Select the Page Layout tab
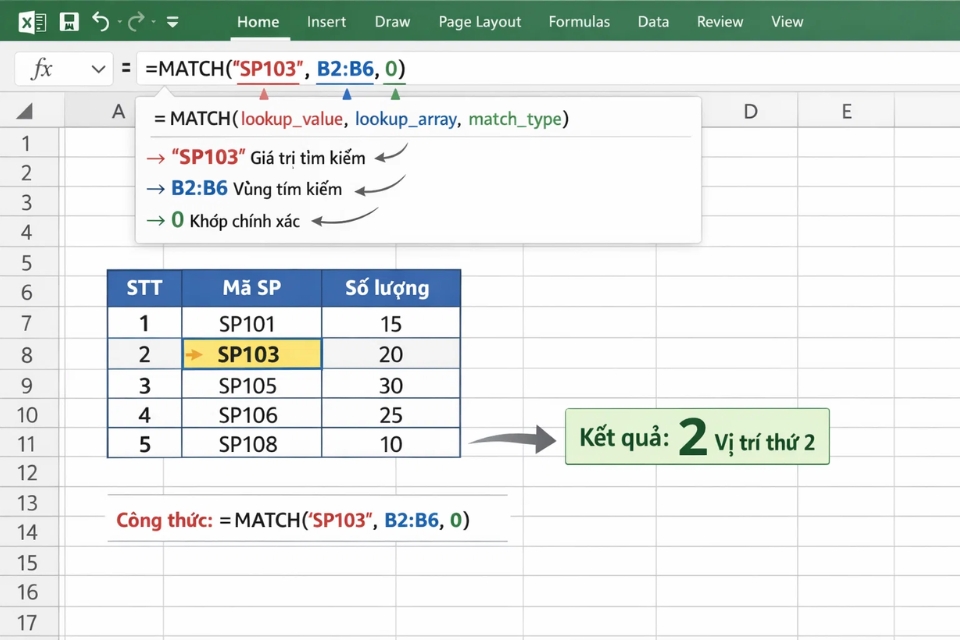The height and width of the screenshot is (640, 960). pos(479,21)
